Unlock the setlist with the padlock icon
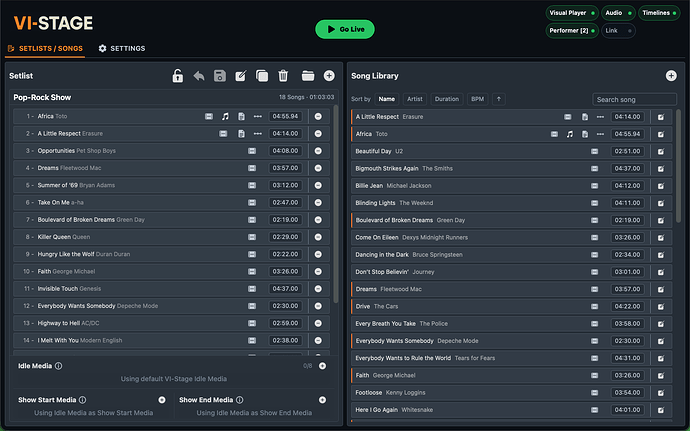 [177, 76]
